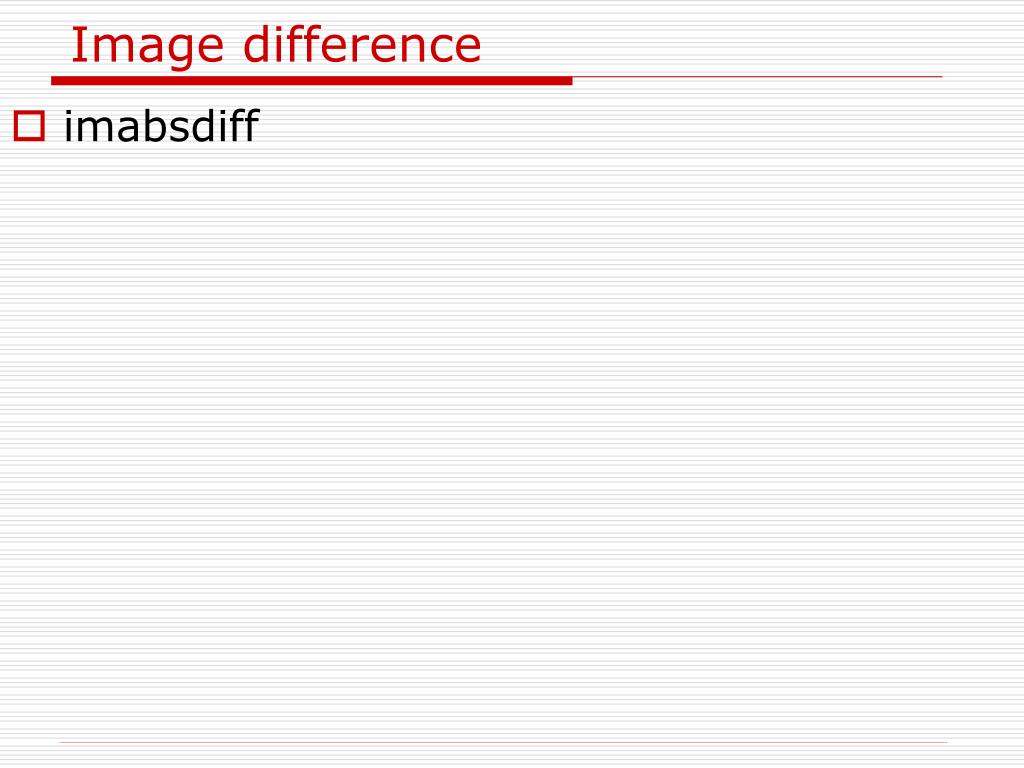The height and width of the screenshot is (768, 1024).
Task: Click the left end of the thick red bar
Action: [55, 81]
